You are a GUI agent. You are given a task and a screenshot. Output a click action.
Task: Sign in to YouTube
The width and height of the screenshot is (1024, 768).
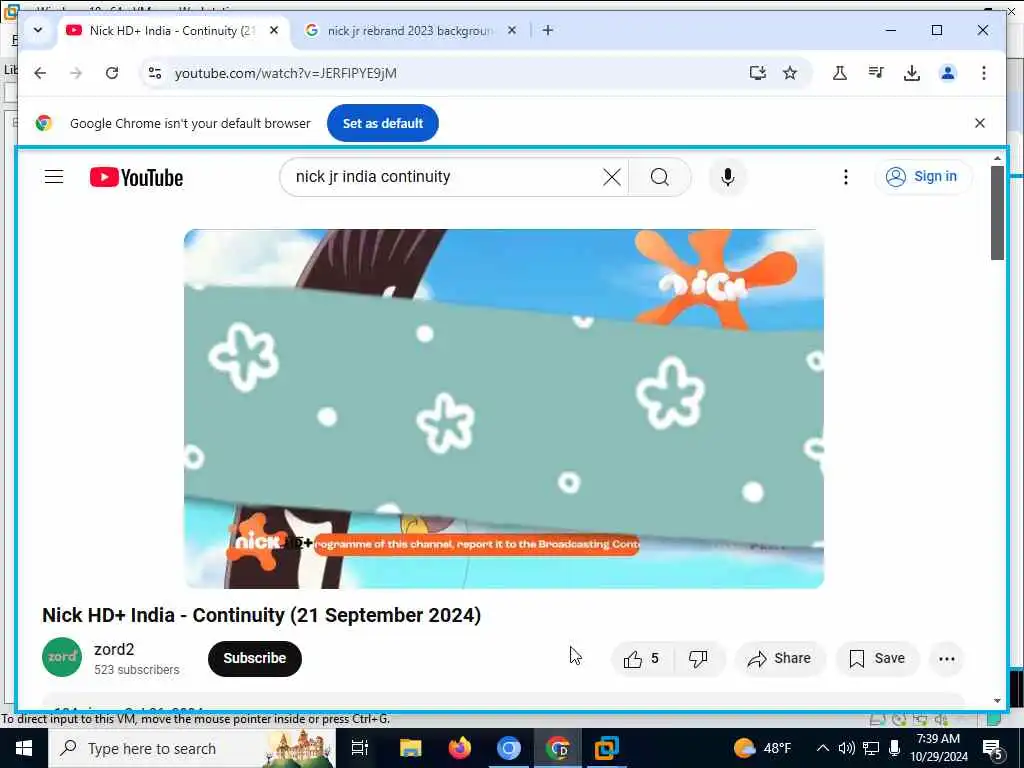922,176
